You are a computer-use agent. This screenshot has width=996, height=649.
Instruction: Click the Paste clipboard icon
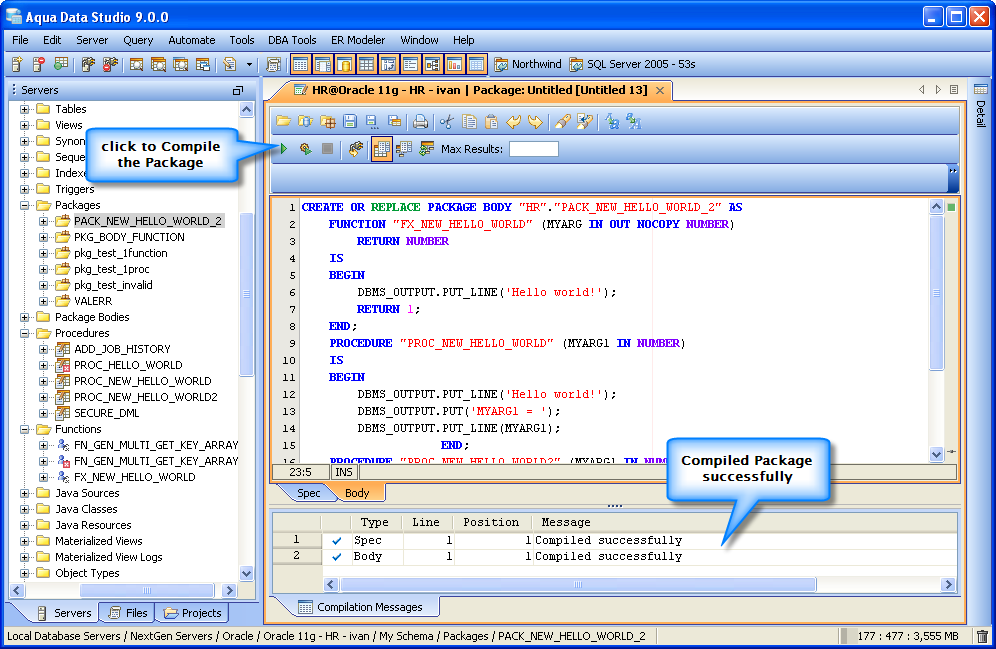[x=491, y=121]
